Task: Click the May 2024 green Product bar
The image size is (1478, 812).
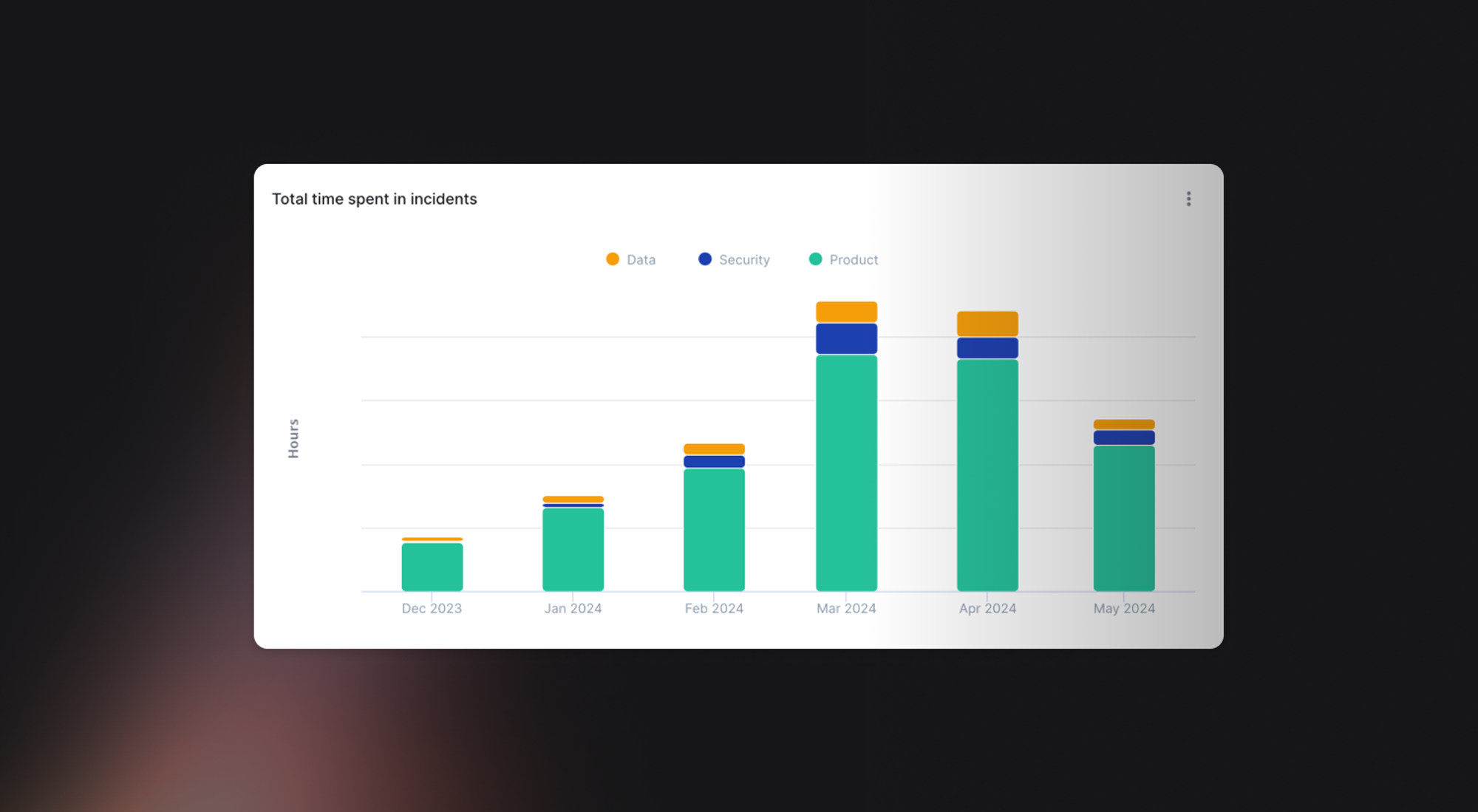Action: (x=1123, y=517)
